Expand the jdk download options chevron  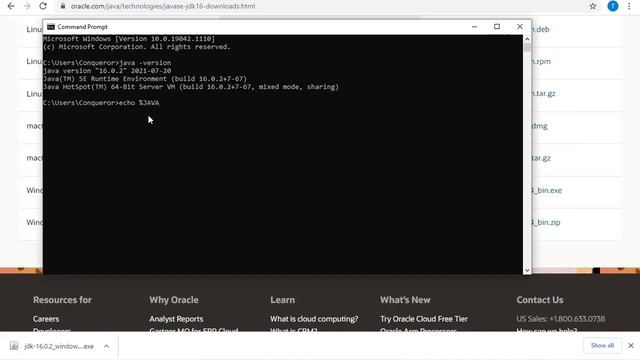click(x=106, y=346)
